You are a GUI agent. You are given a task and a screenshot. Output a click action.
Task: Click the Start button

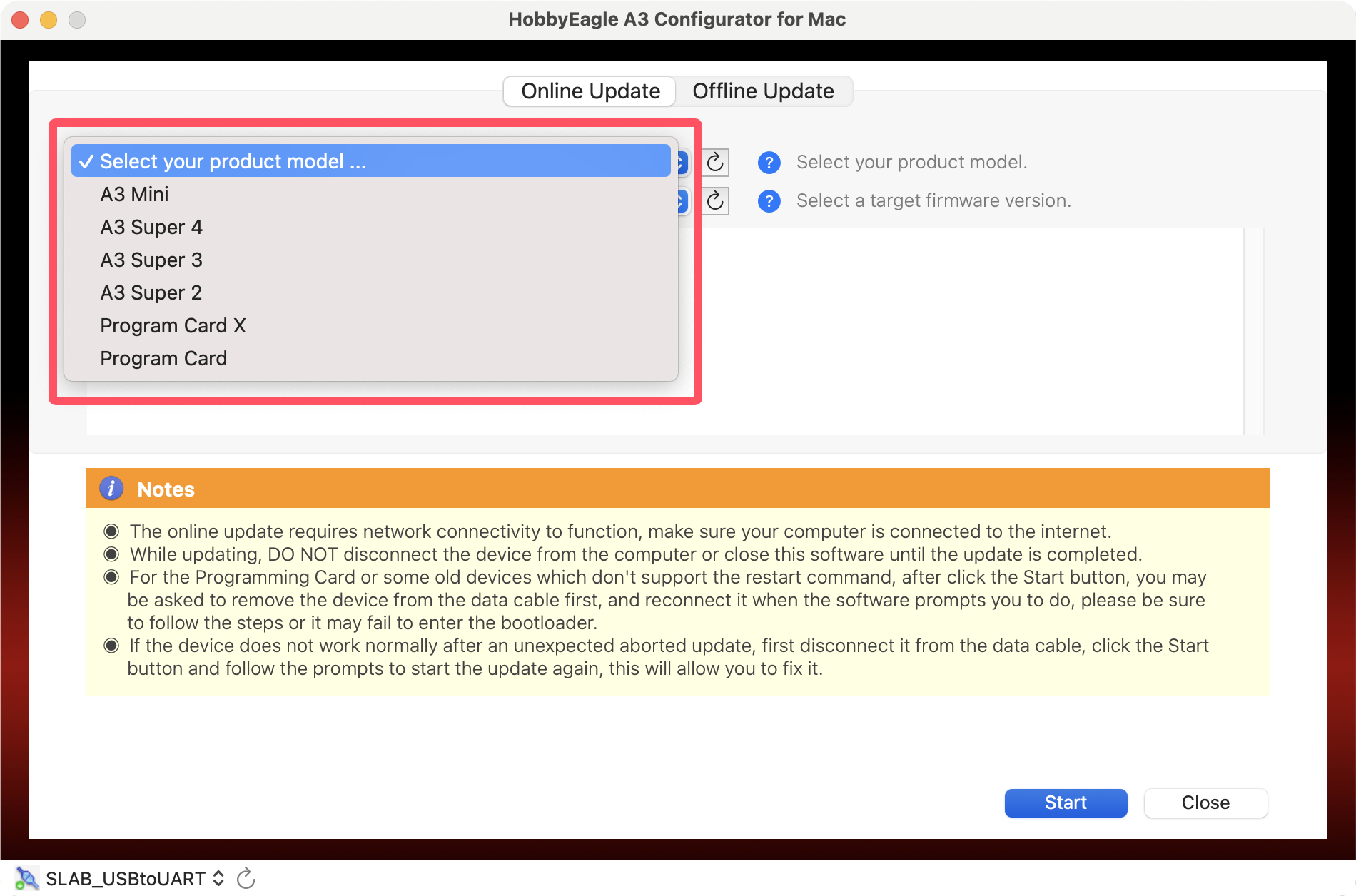click(1066, 803)
